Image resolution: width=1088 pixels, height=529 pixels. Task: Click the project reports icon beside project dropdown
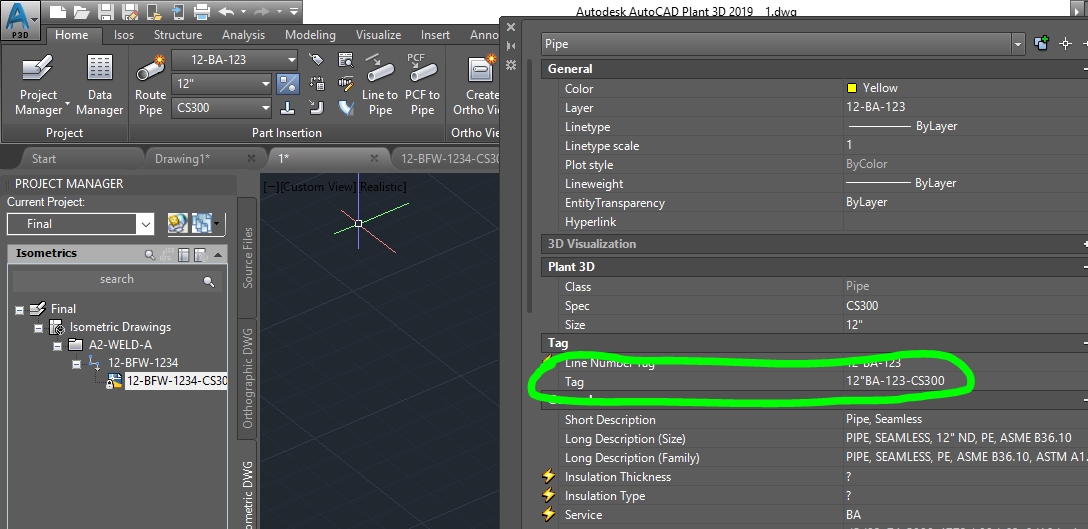pyautogui.click(x=178, y=223)
